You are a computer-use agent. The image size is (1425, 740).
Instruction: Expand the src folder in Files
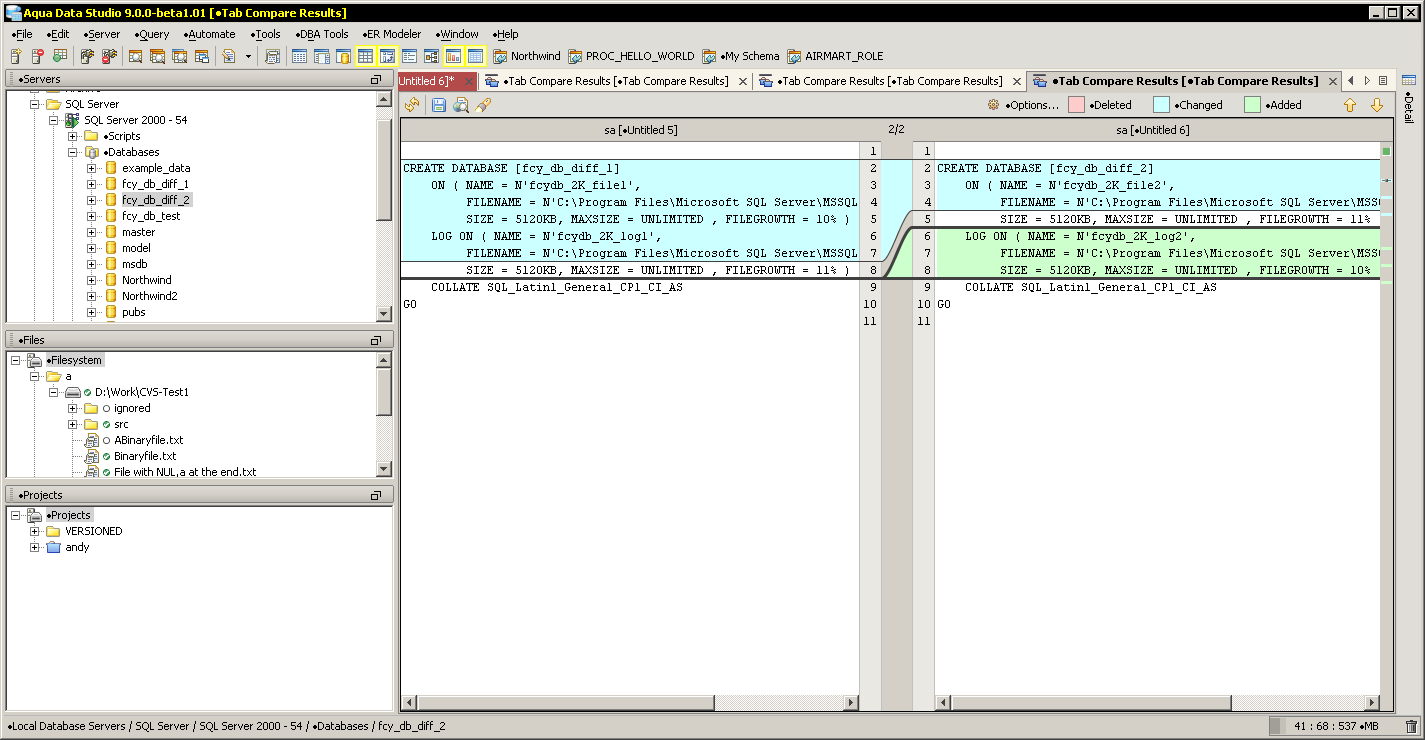(72, 424)
